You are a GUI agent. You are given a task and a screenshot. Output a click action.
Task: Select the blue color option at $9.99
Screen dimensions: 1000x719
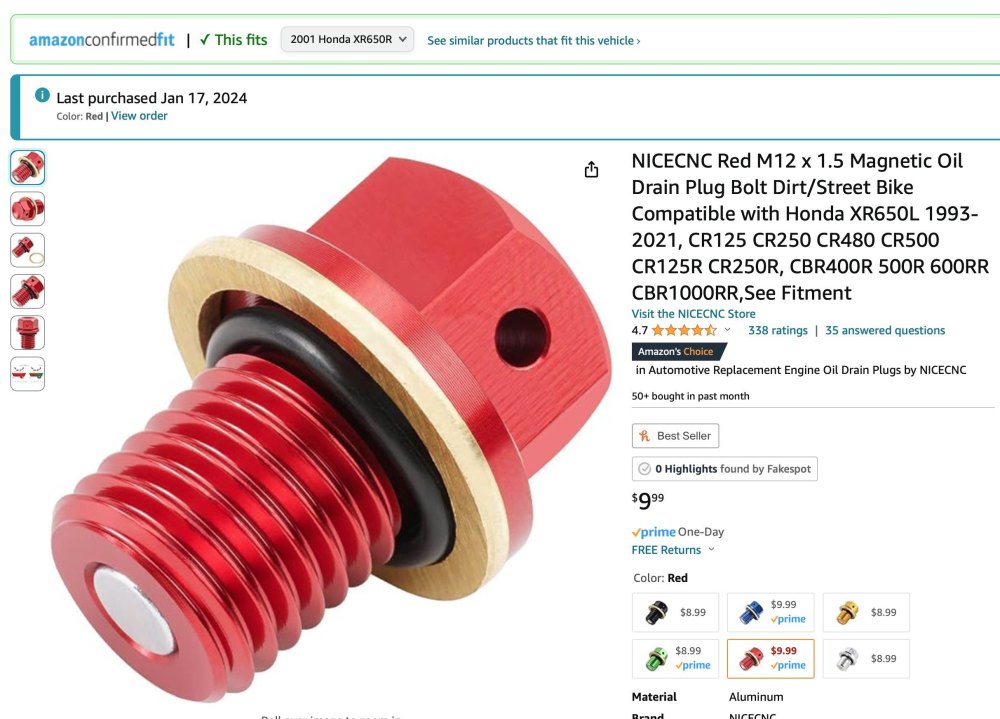point(770,612)
